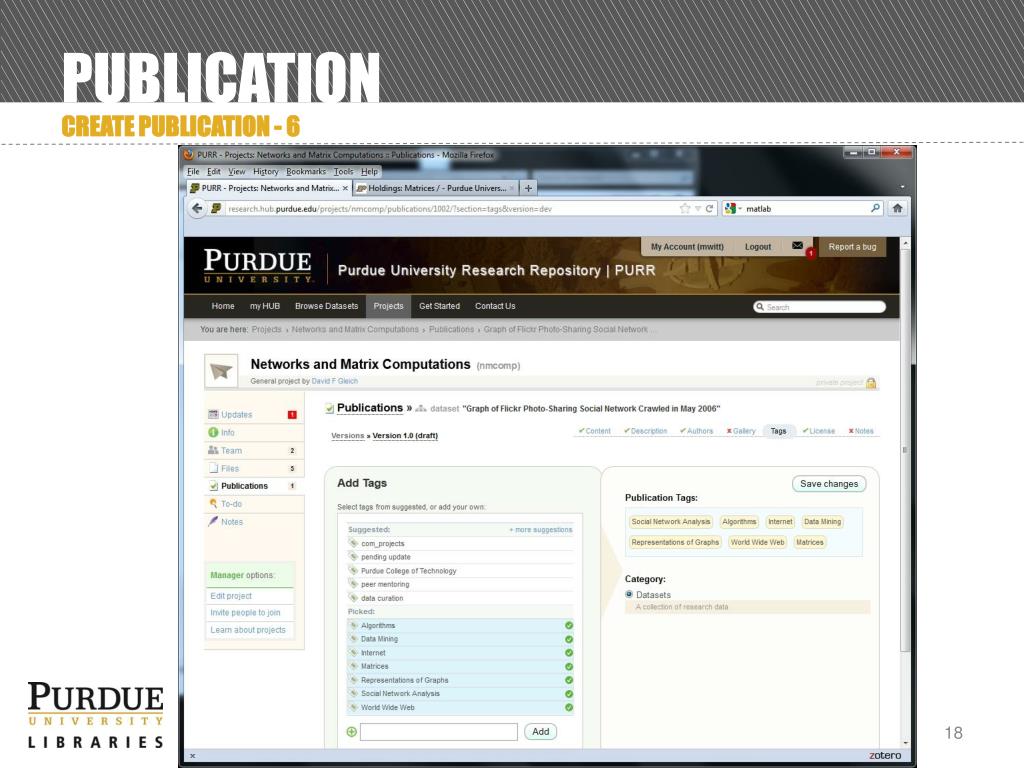Image resolution: width=1024 pixels, height=768 pixels.
Task: Go to Notes publication step
Action: 860,431
